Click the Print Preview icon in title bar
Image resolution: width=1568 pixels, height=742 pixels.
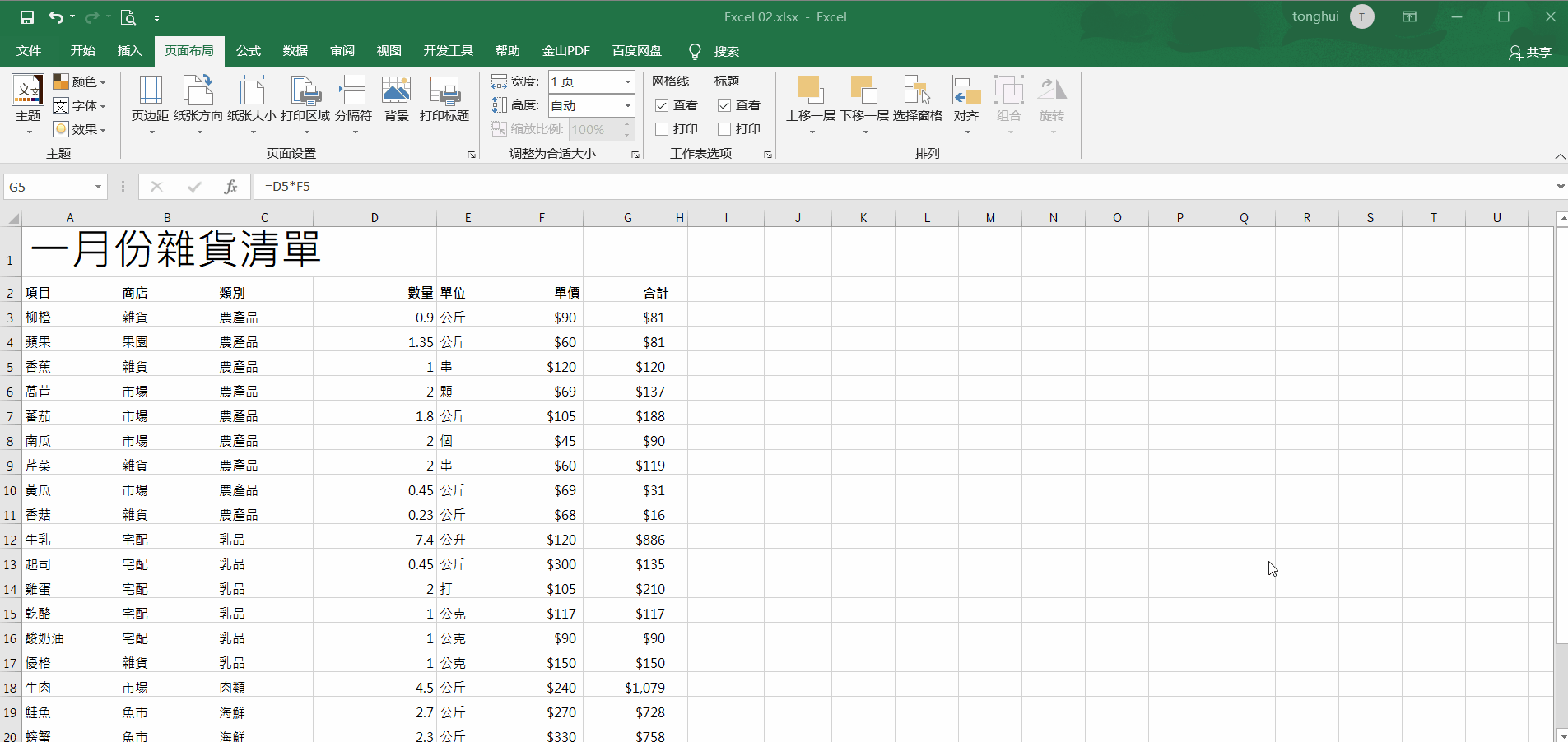tap(128, 17)
